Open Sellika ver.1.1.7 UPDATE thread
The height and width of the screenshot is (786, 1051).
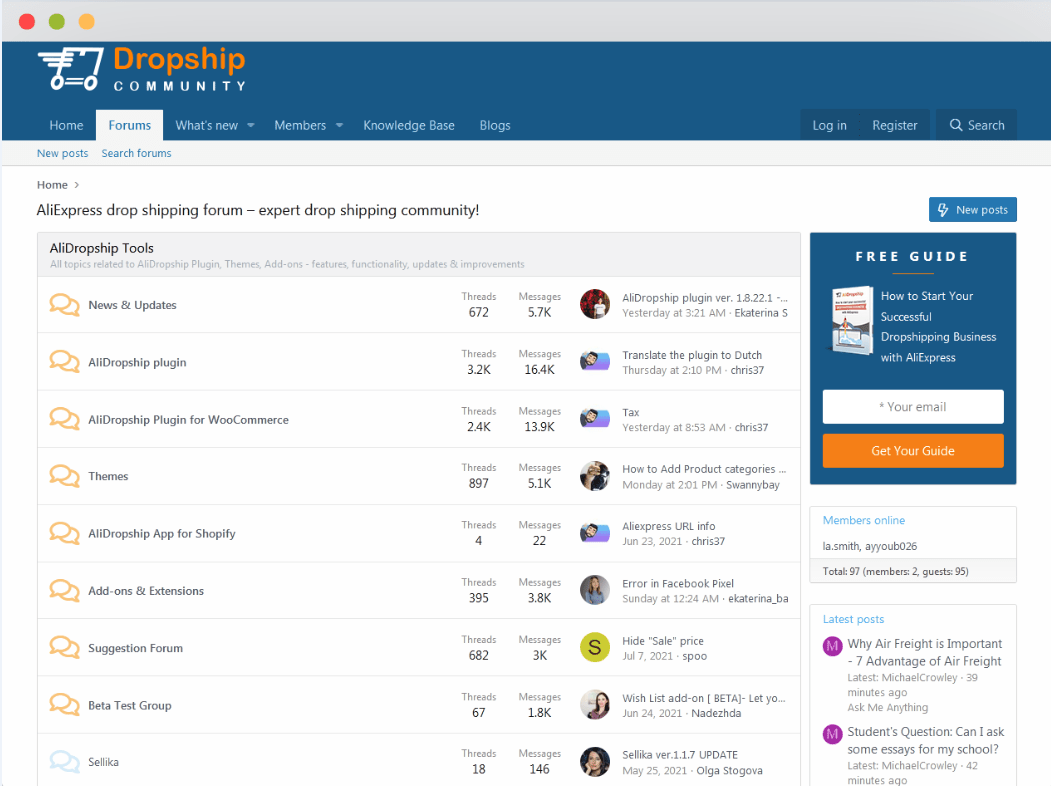click(680, 755)
